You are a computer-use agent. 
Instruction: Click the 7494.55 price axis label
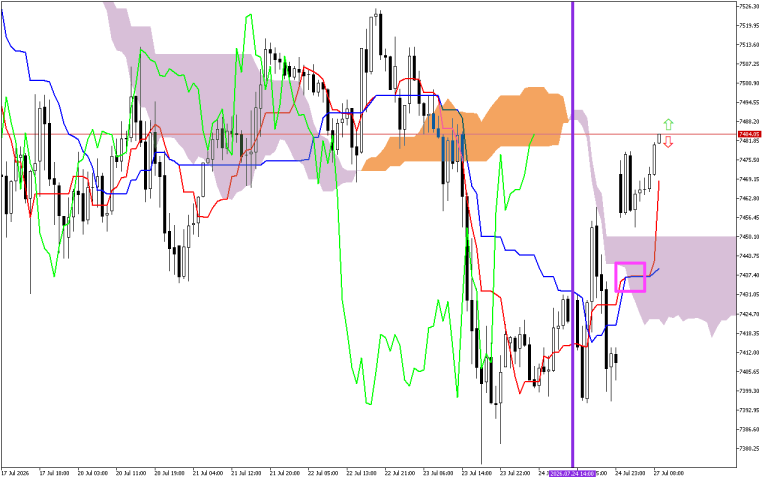click(x=750, y=102)
